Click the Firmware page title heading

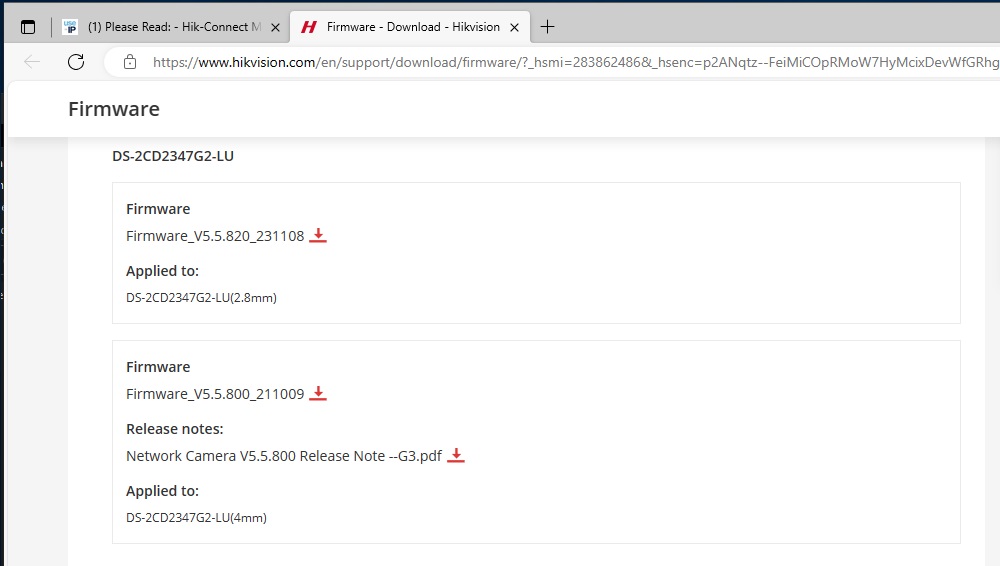tap(114, 109)
